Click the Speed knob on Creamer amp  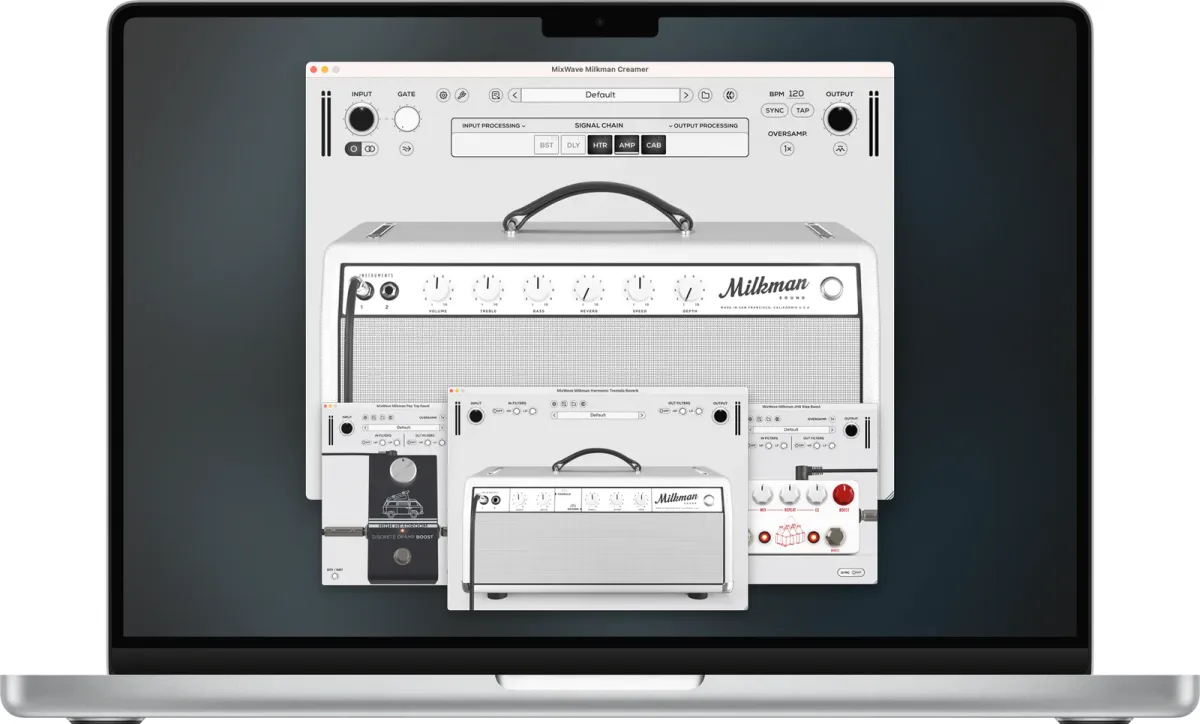point(639,290)
